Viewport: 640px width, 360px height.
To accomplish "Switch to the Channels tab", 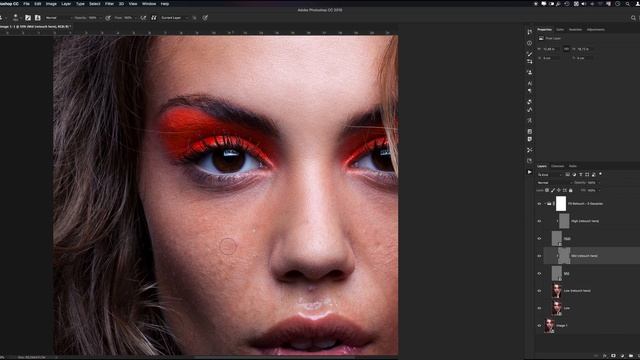I will pyautogui.click(x=558, y=166).
